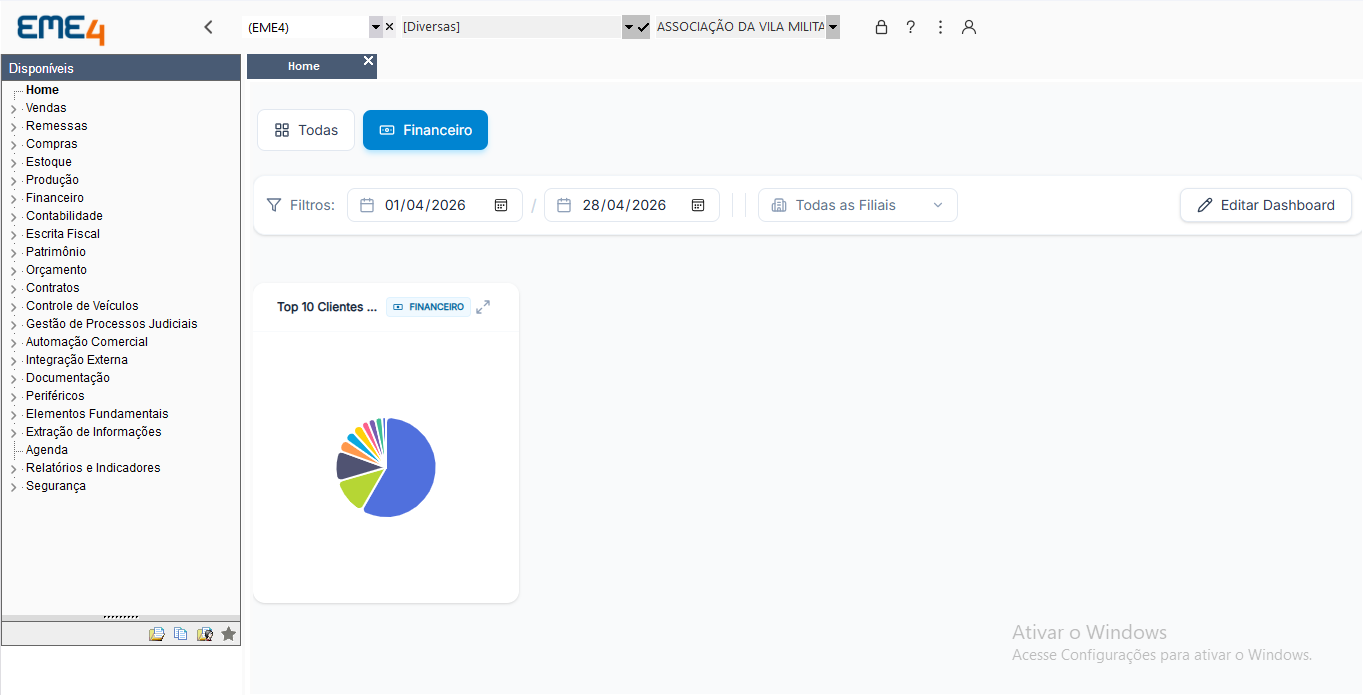Clear the (EME4) selection with the X
Image resolution: width=1363 pixels, height=695 pixels.
[x=389, y=27]
